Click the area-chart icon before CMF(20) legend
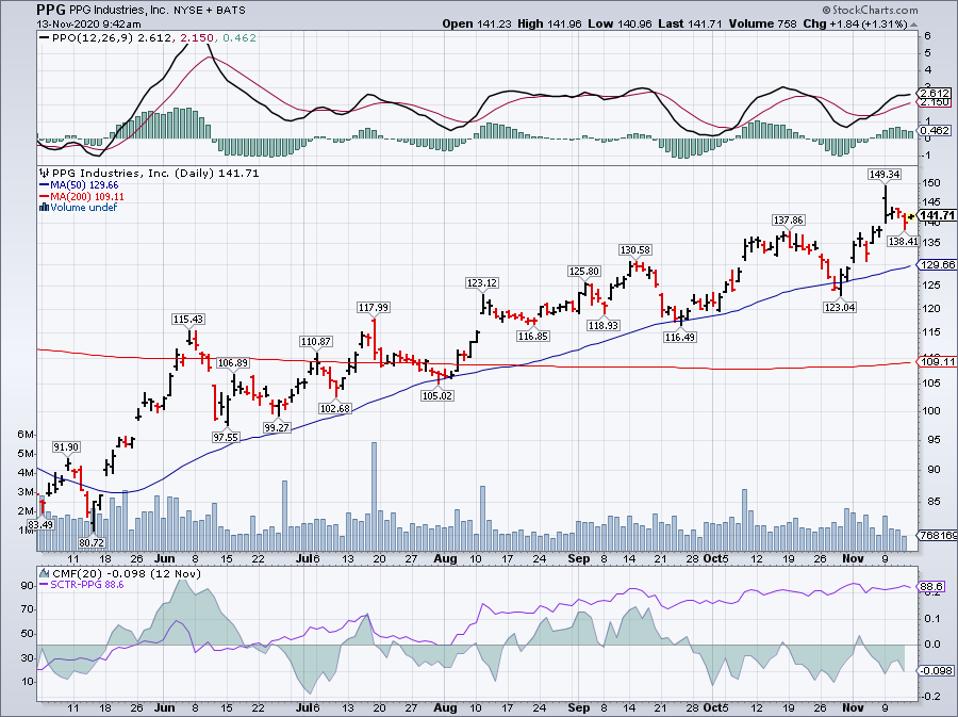Viewport: 958px width, 717px height. [x=44, y=573]
